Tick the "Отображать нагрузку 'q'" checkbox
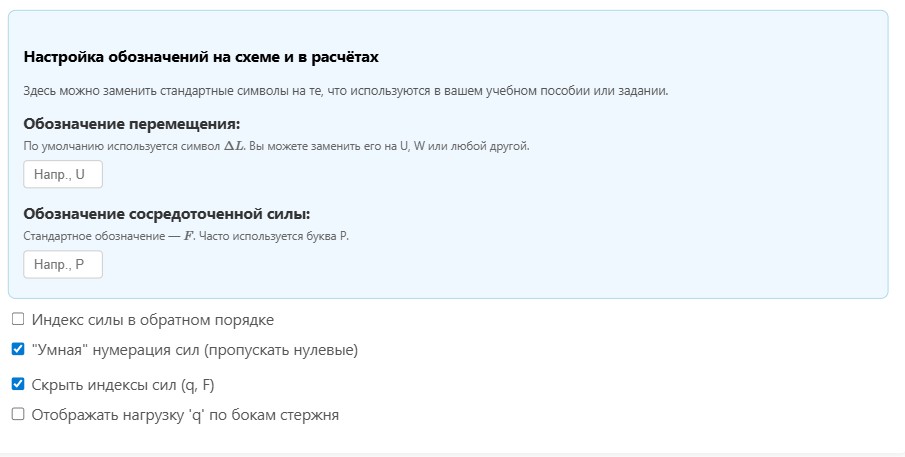This screenshot has height=457, width=905. coord(18,414)
